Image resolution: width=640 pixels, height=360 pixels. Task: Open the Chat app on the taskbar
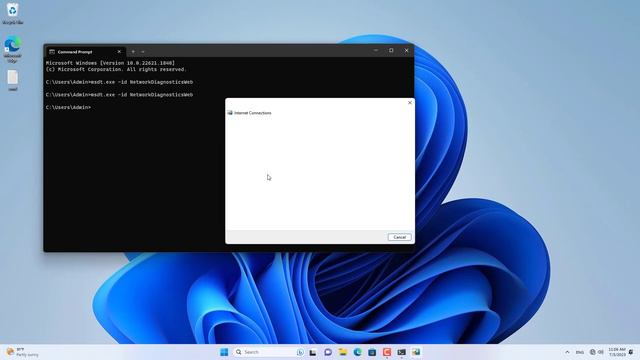click(x=328, y=352)
